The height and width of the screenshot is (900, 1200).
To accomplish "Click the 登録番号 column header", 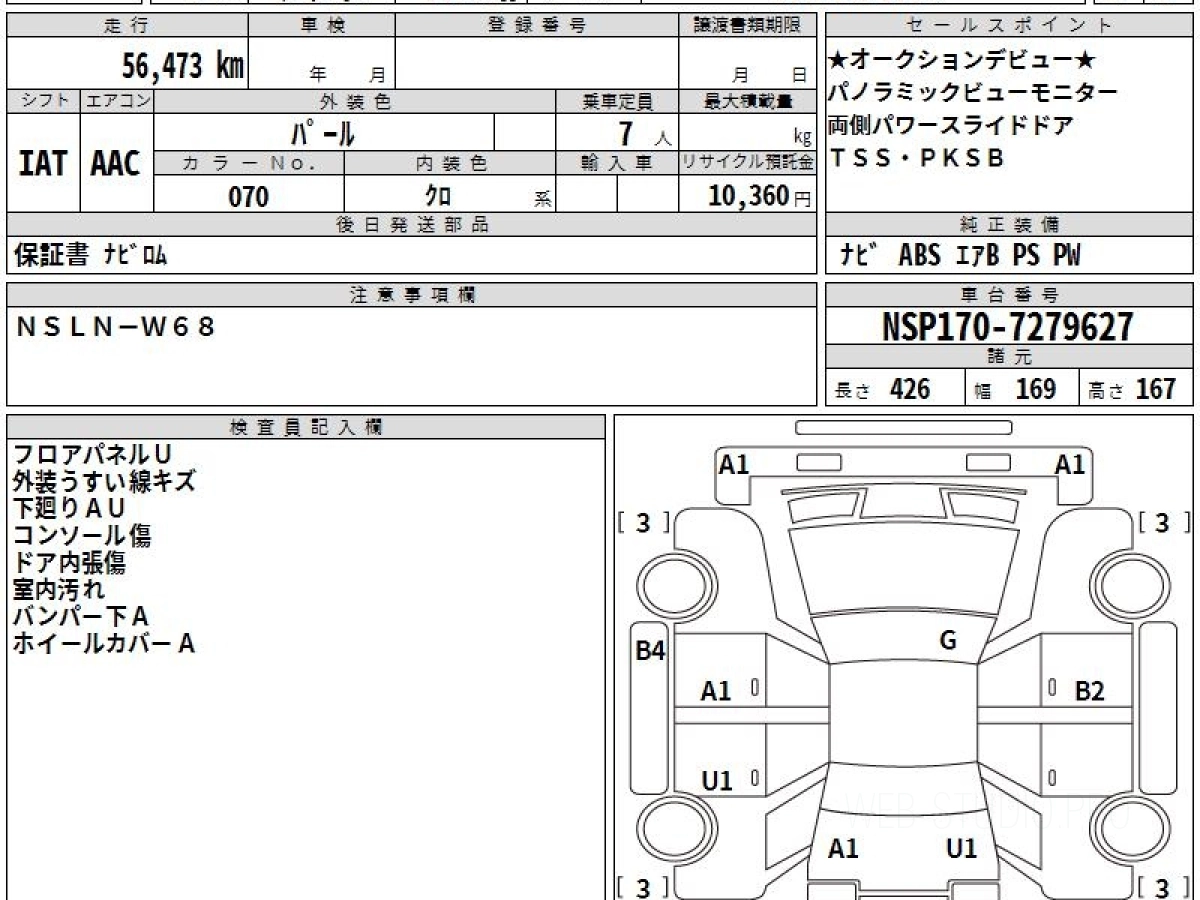I will pyautogui.click(x=538, y=26).
